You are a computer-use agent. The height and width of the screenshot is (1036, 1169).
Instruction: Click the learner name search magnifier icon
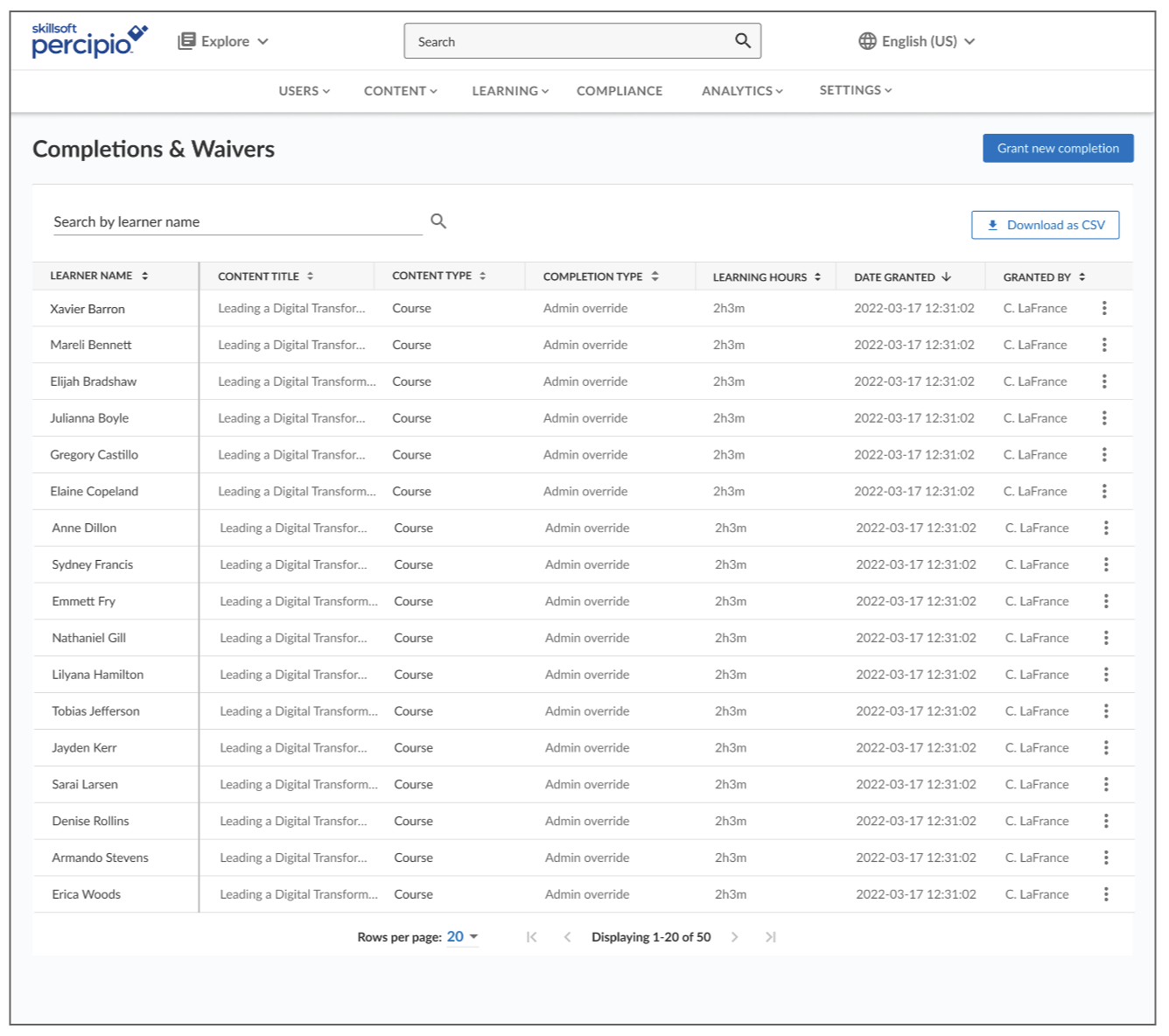click(x=438, y=221)
